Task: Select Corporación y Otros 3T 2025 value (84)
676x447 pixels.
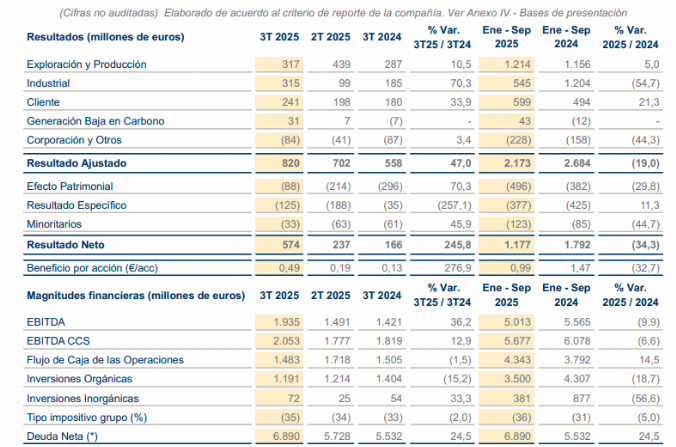Action: [x=291, y=140]
